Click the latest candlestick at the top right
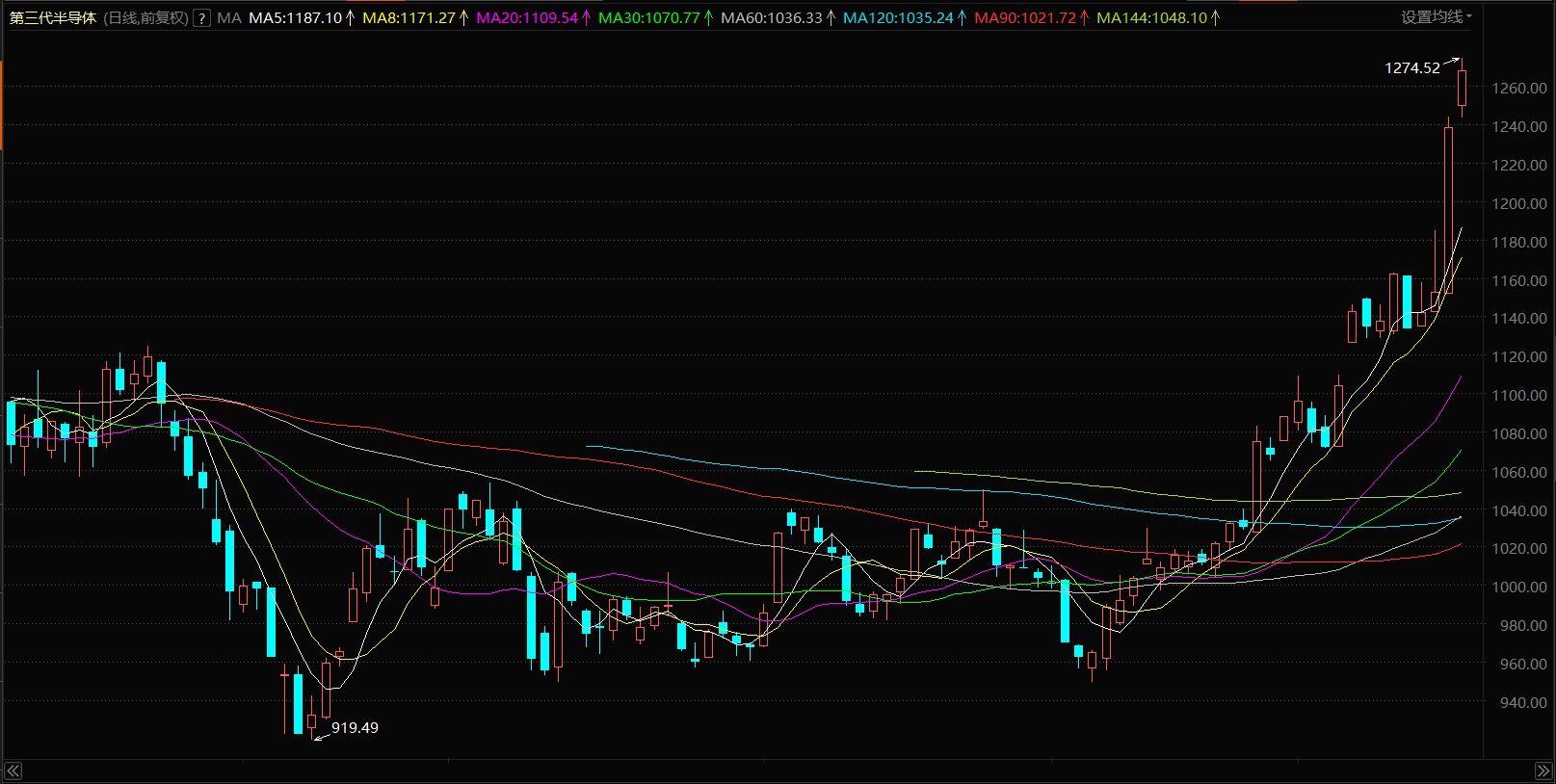1556x784 pixels. pyautogui.click(x=1462, y=88)
